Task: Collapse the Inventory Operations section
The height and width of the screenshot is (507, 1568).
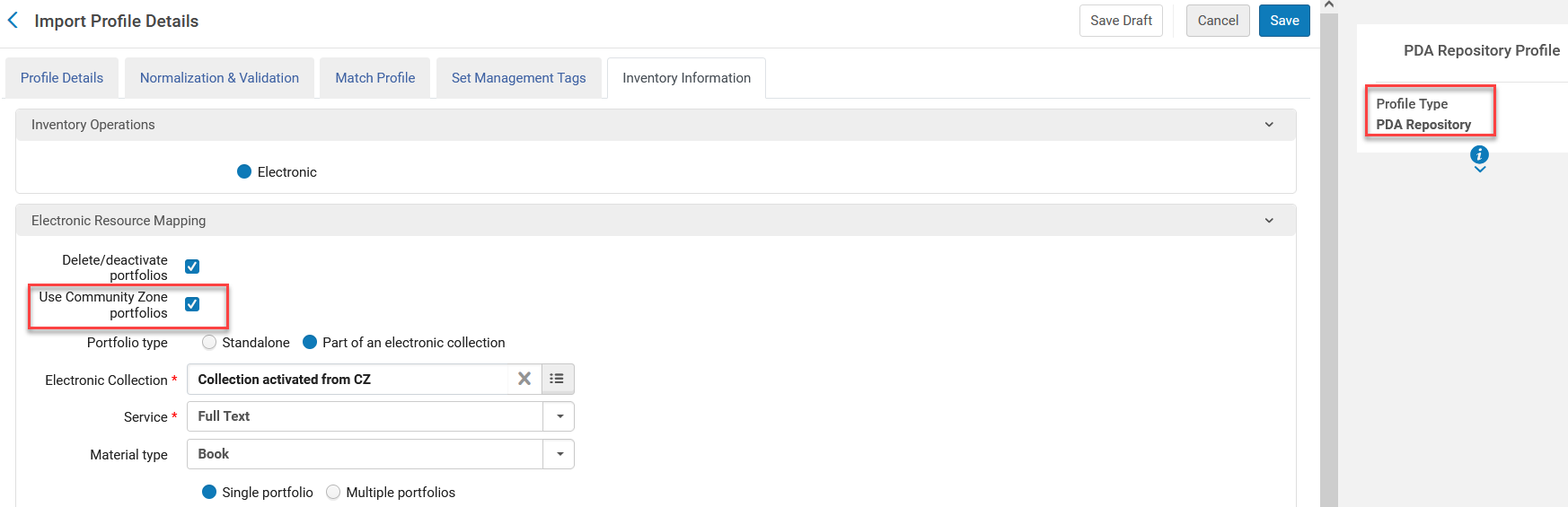Action: [x=1269, y=125]
